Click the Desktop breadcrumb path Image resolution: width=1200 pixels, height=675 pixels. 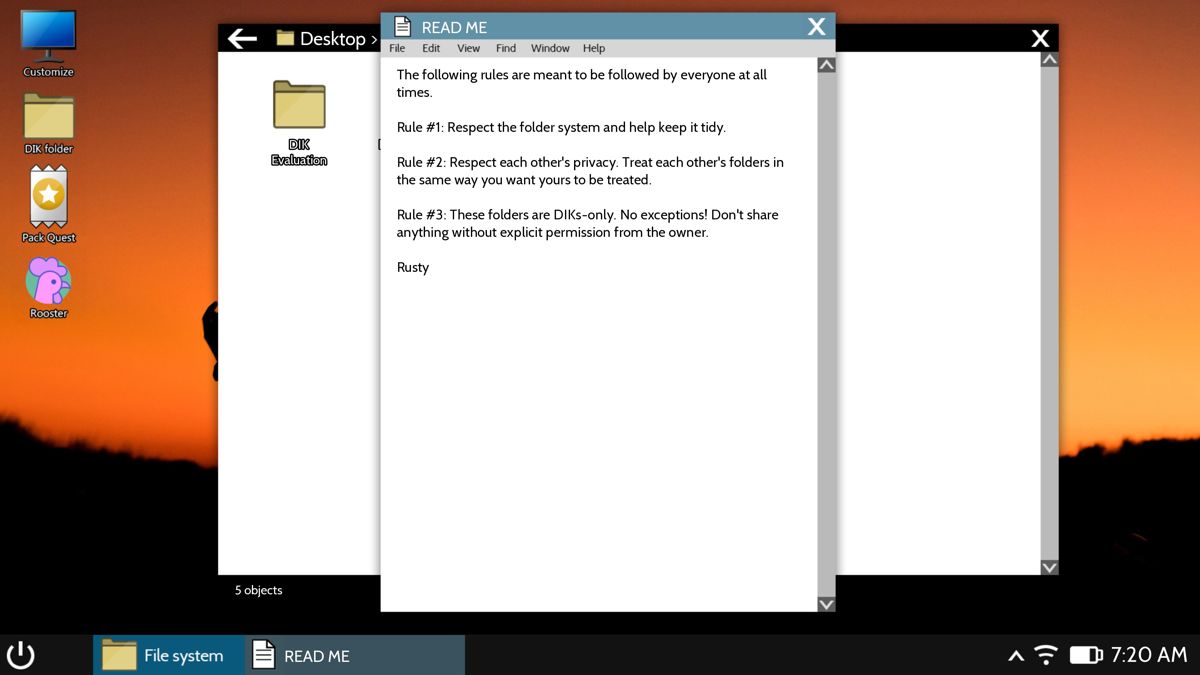(332, 39)
